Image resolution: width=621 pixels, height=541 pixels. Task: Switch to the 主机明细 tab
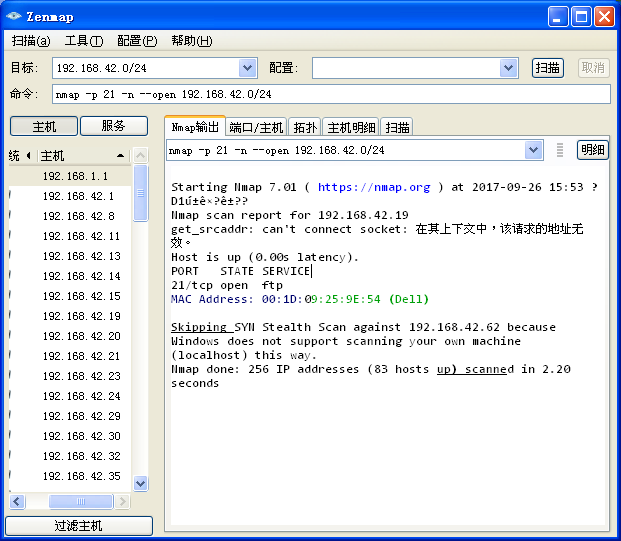tap(351, 128)
